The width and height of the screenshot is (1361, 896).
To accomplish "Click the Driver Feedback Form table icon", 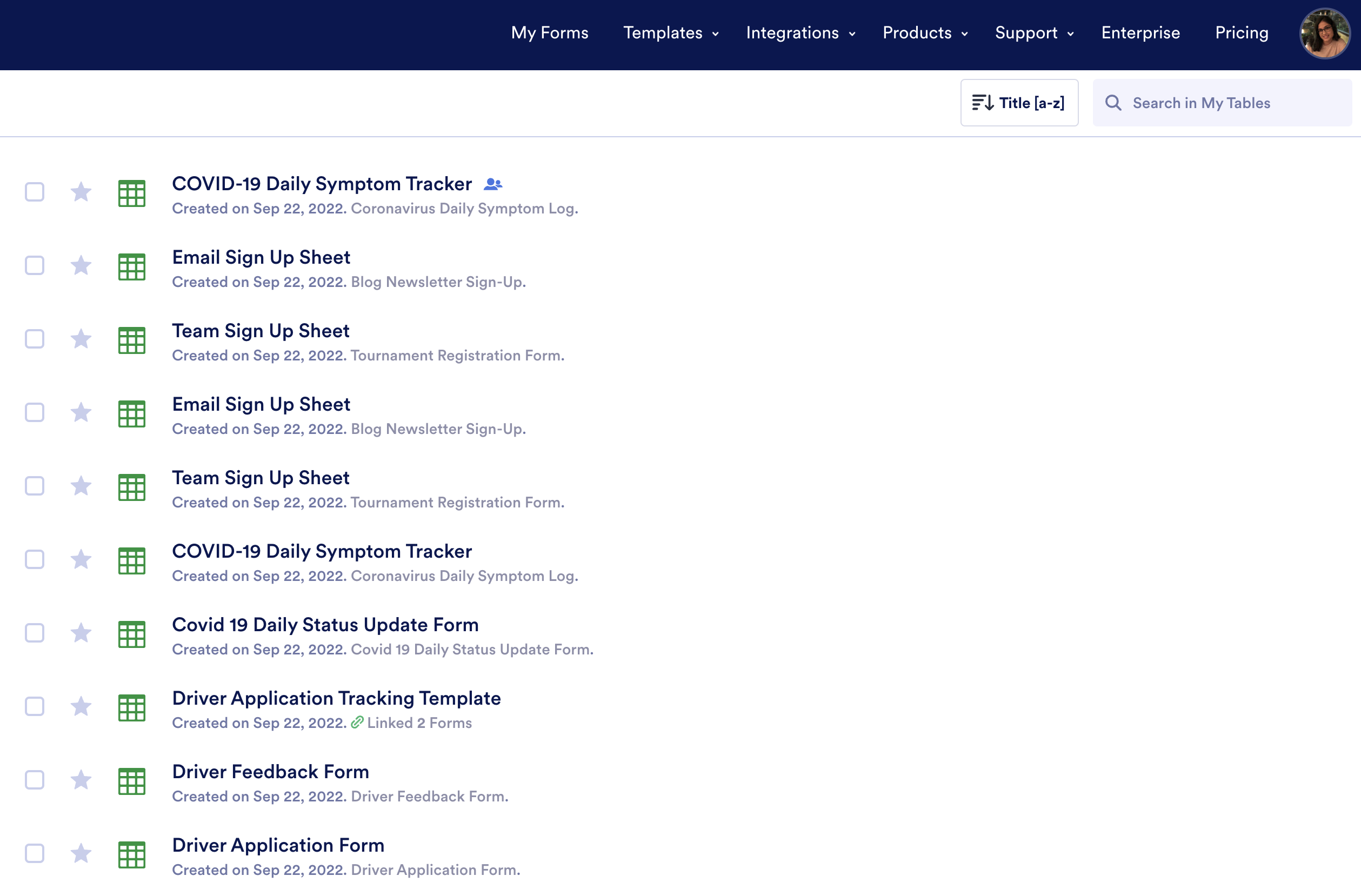I will coord(131,780).
